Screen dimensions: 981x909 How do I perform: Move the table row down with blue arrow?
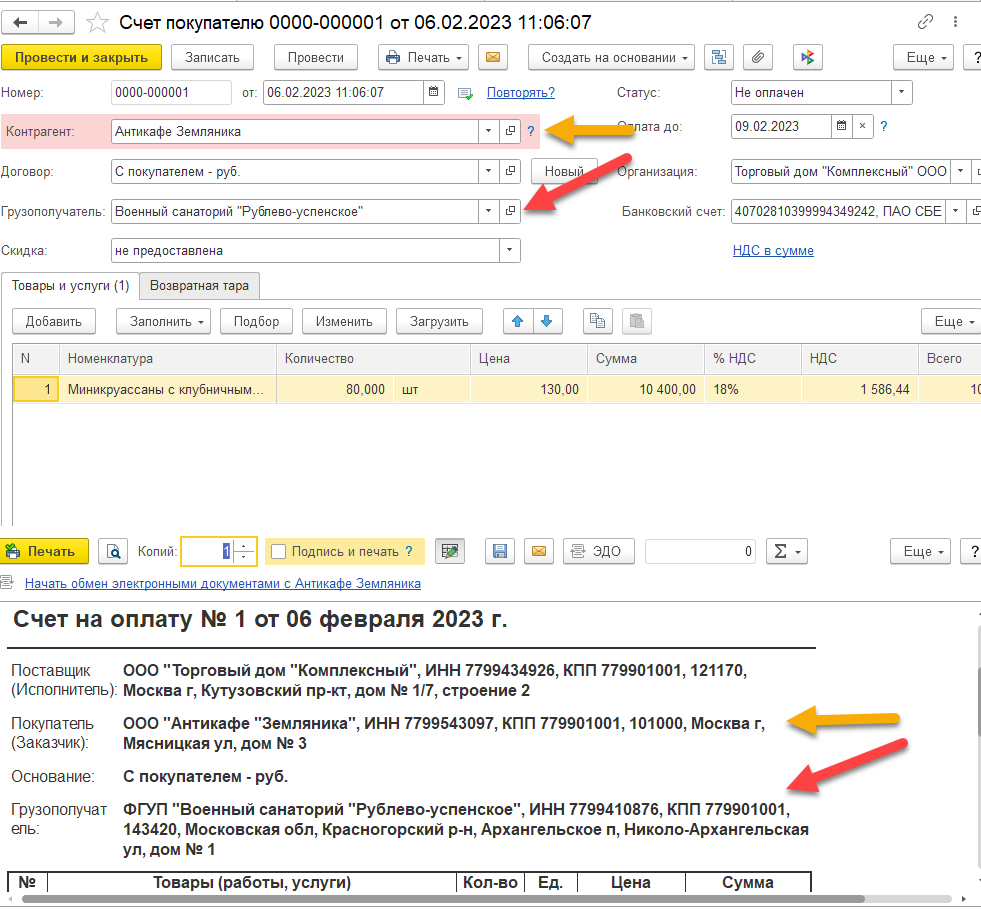(547, 322)
